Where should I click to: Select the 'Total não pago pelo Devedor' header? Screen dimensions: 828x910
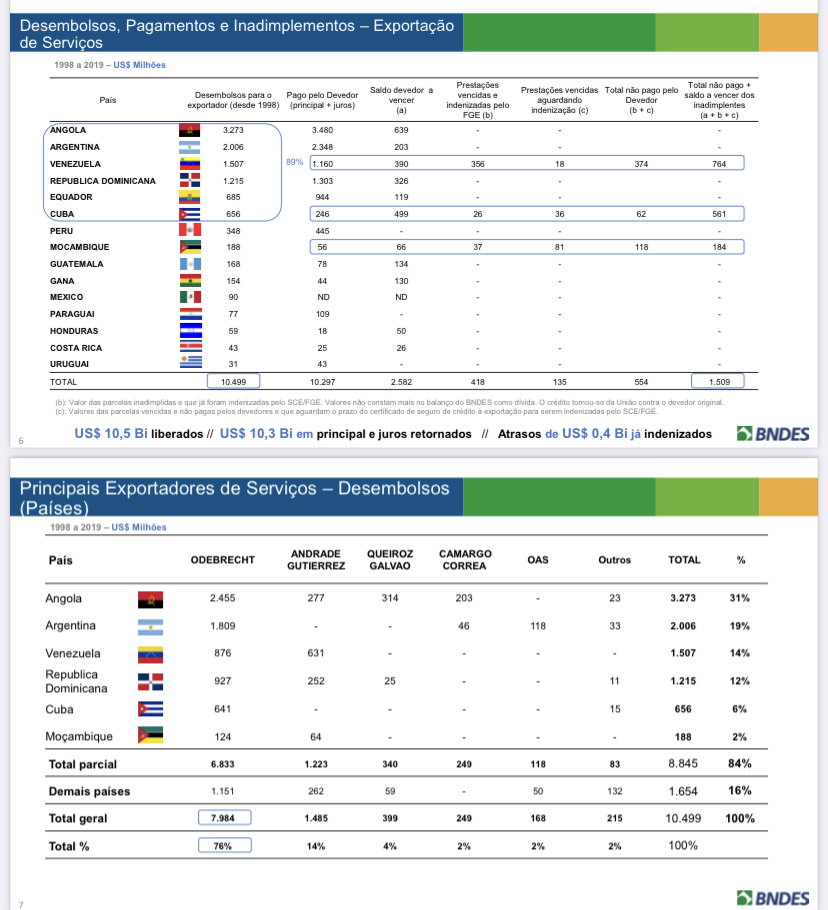coord(641,100)
